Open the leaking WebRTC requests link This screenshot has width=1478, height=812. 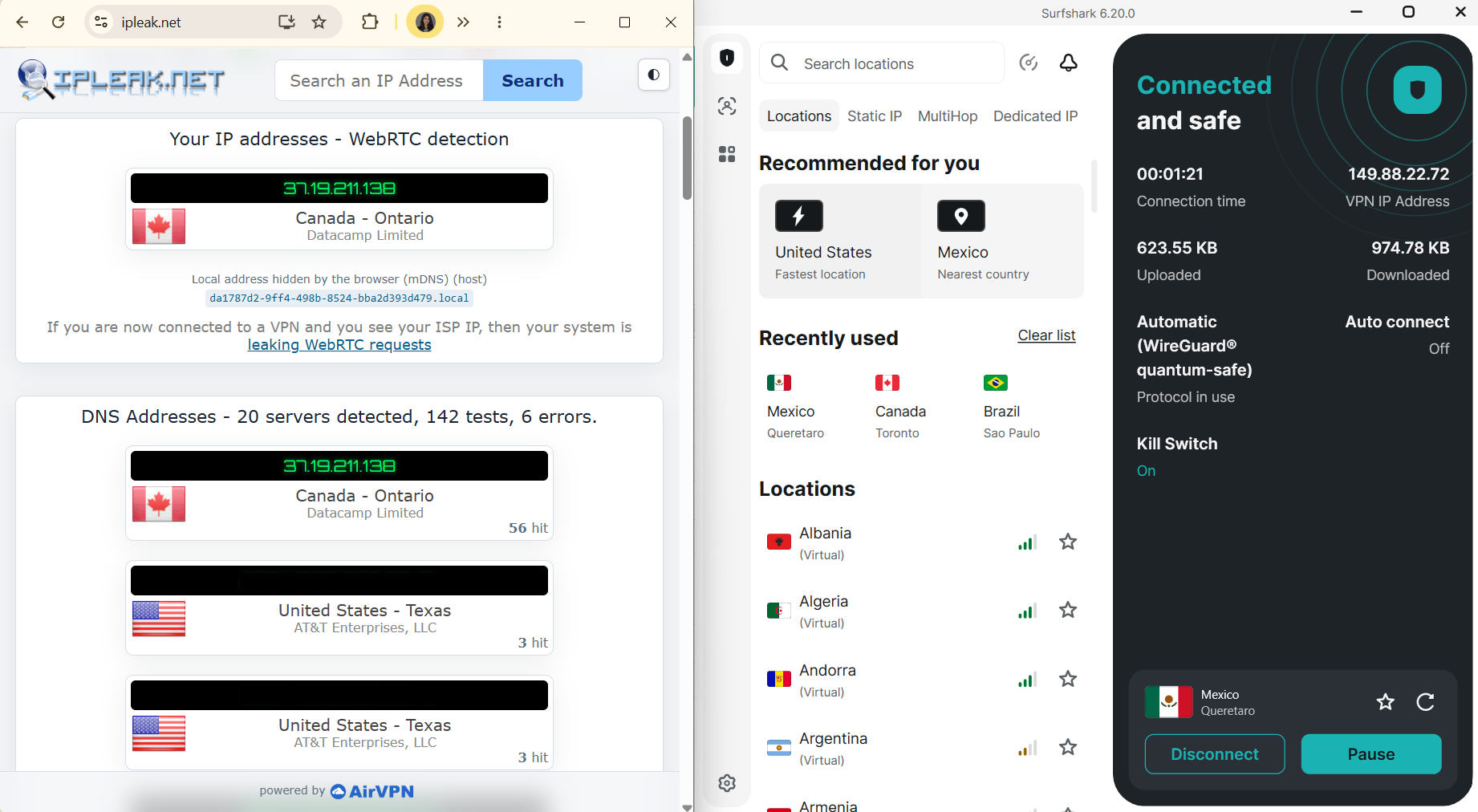[x=339, y=345]
